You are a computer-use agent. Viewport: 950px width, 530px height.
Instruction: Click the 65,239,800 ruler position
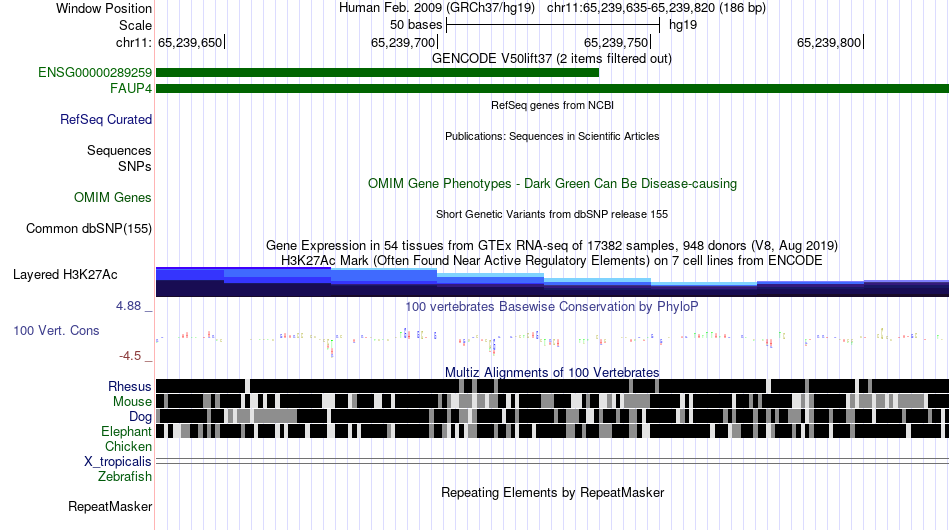(x=829, y=42)
